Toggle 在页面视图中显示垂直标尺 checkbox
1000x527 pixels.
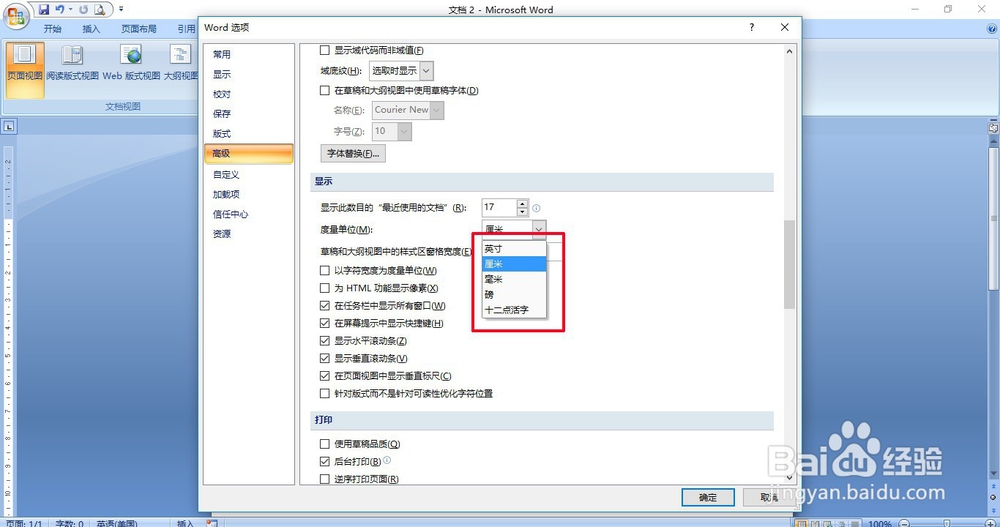(325, 376)
